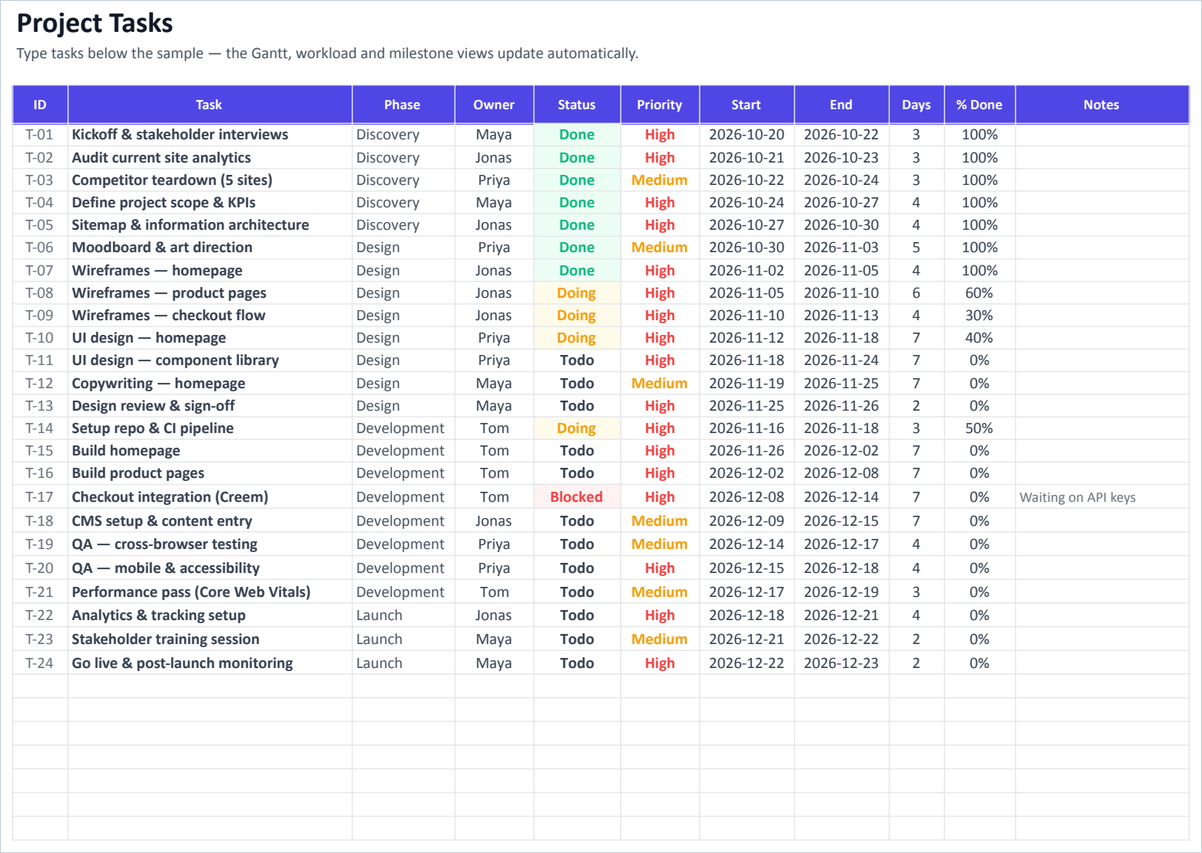
Task: Click the empty ID cell below T-24
Action: pyautogui.click(x=40, y=686)
